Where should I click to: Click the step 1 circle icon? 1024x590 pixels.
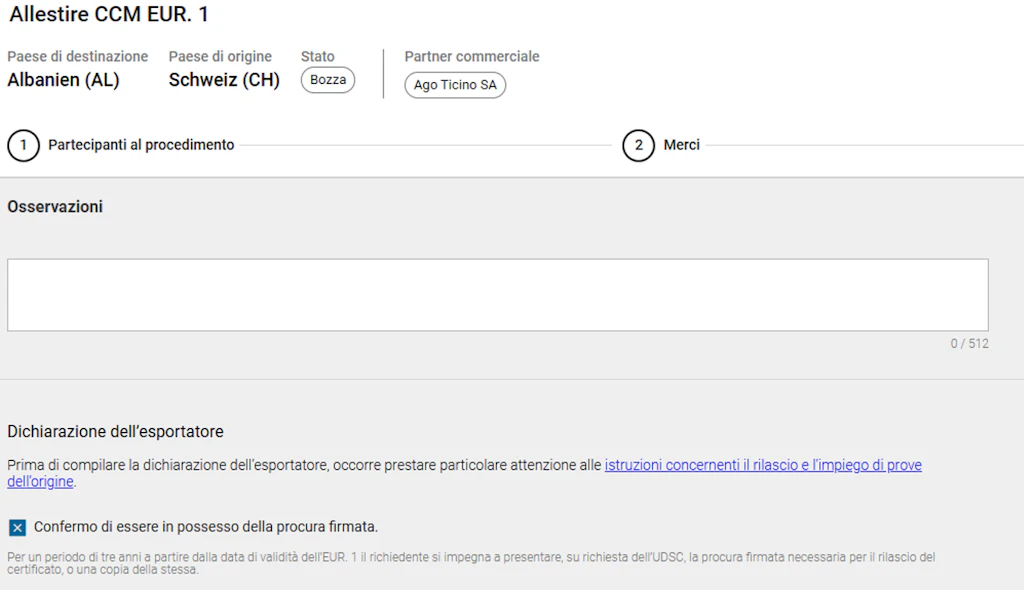pos(23,145)
